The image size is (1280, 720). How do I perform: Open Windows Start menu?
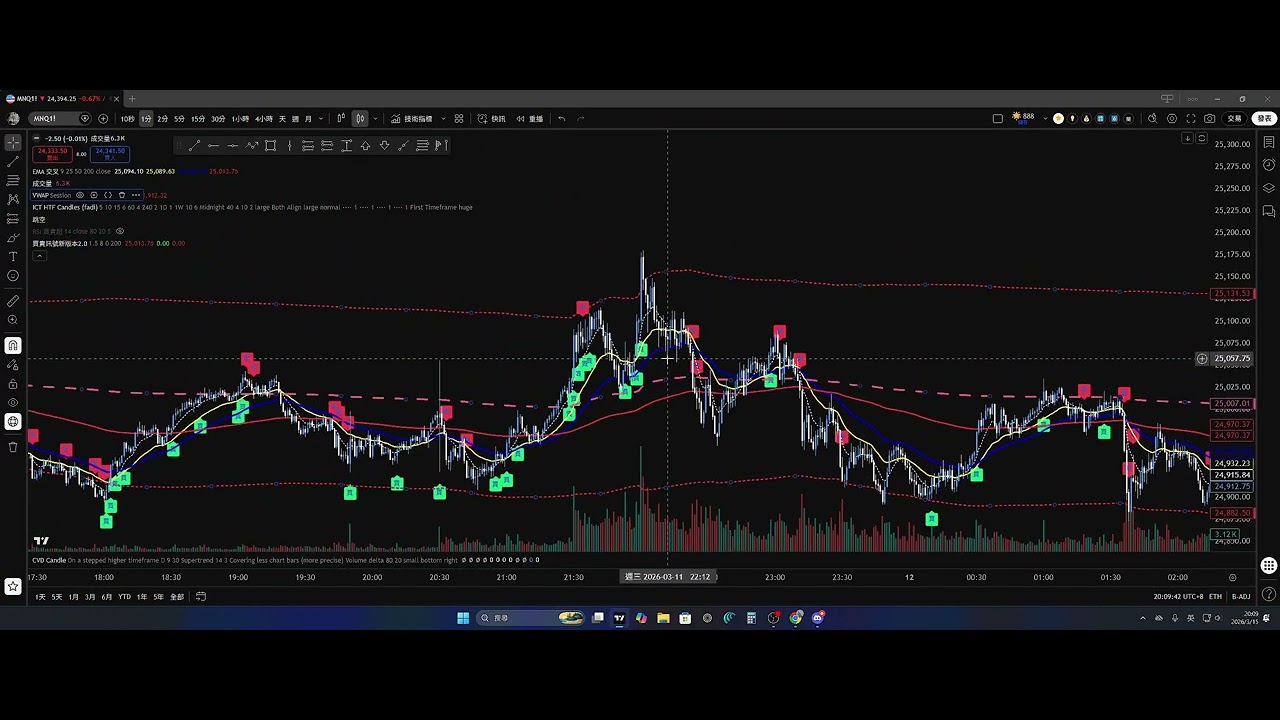click(x=463, y=618)
